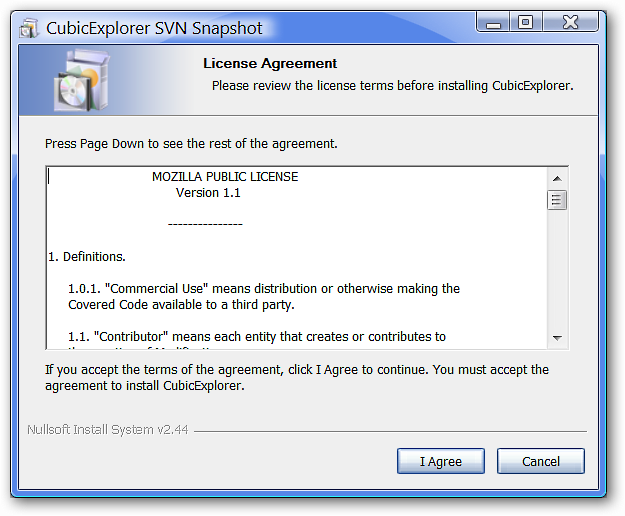The width and height of the screenshot is (625, 516).
Task: Maximize the installer window
Action: click(525, 22)
